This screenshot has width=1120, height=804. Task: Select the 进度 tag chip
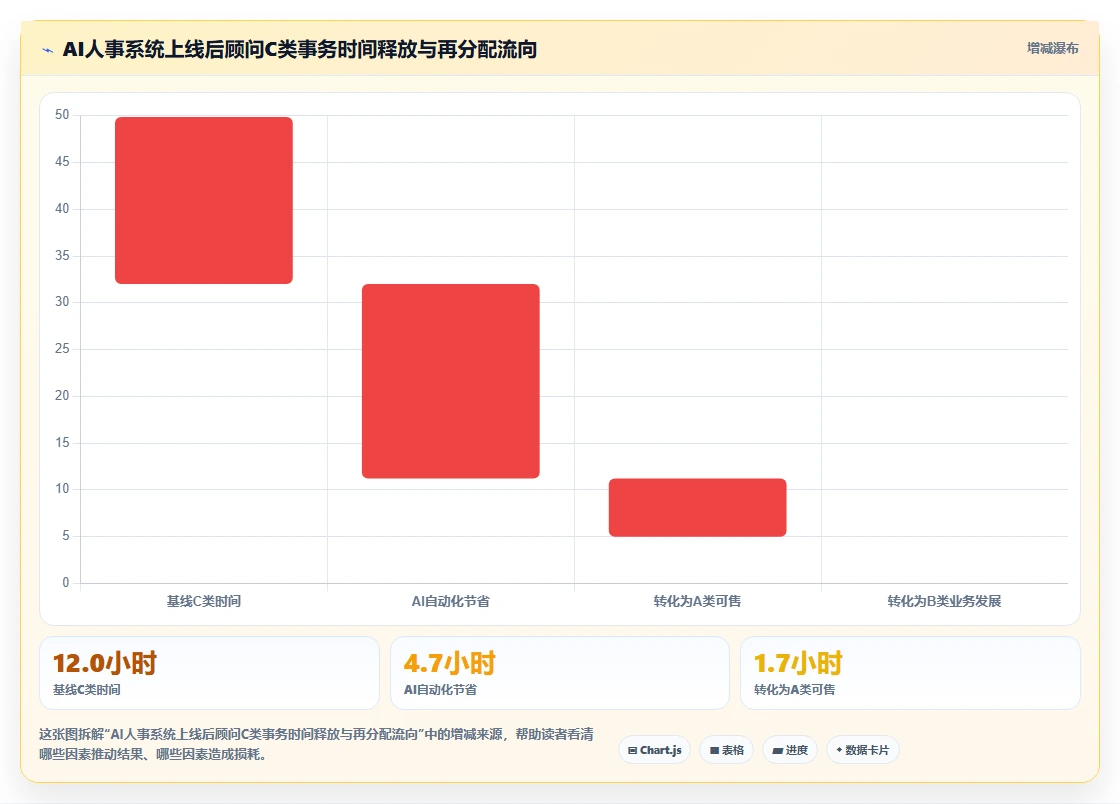tap(790, 750)
